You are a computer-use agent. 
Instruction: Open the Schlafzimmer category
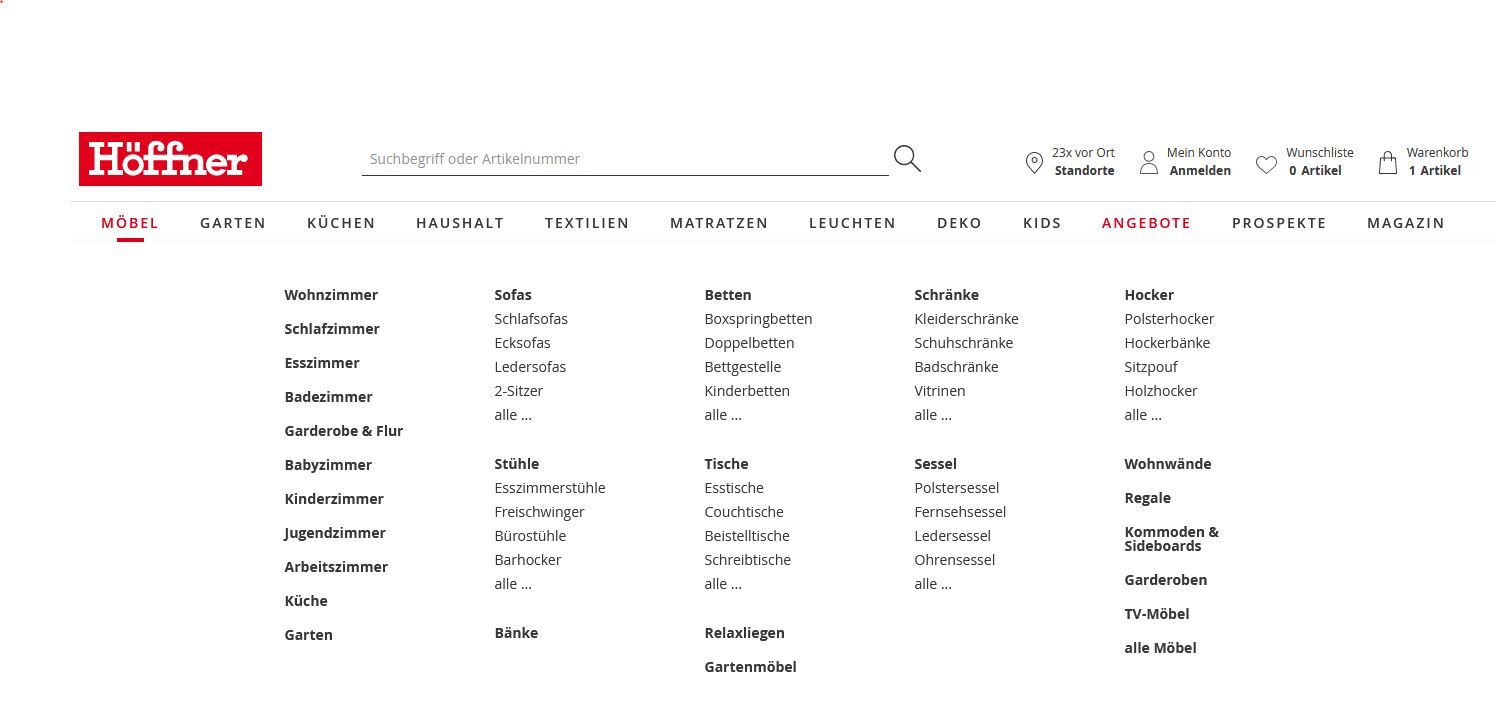331,328
